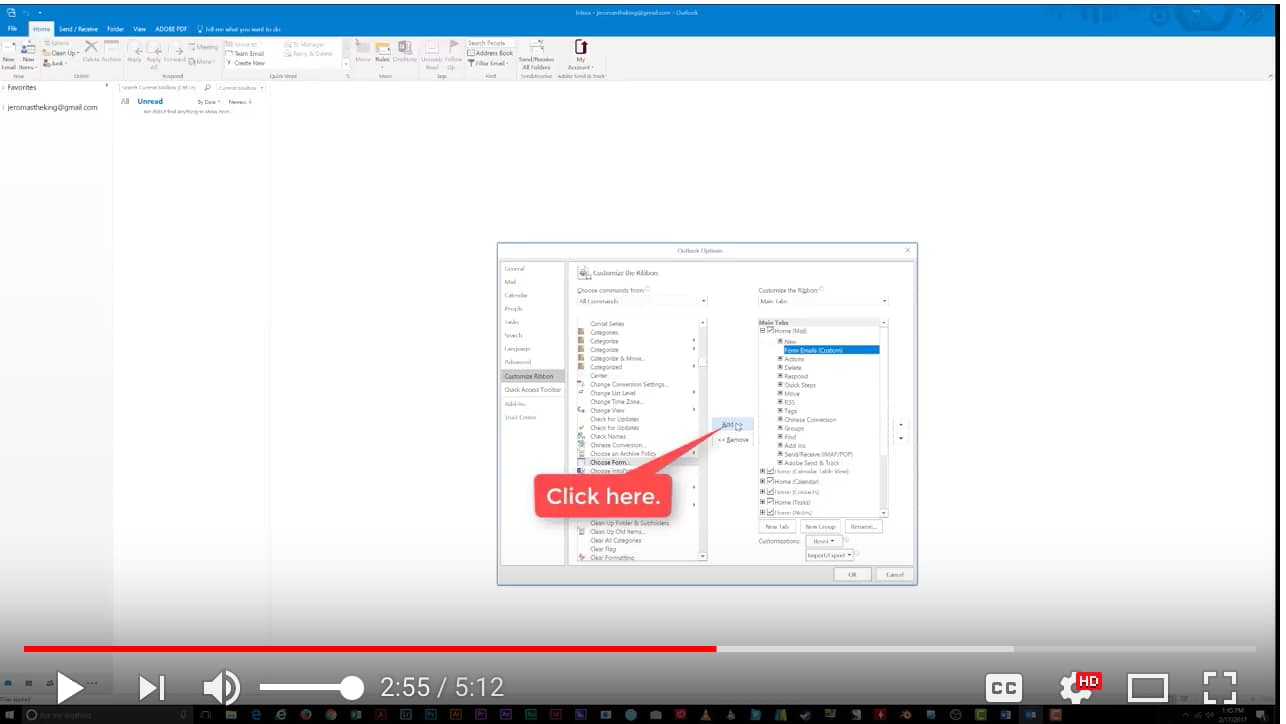Select Customize Ribbon in the options sidebar

pos(530,376)
